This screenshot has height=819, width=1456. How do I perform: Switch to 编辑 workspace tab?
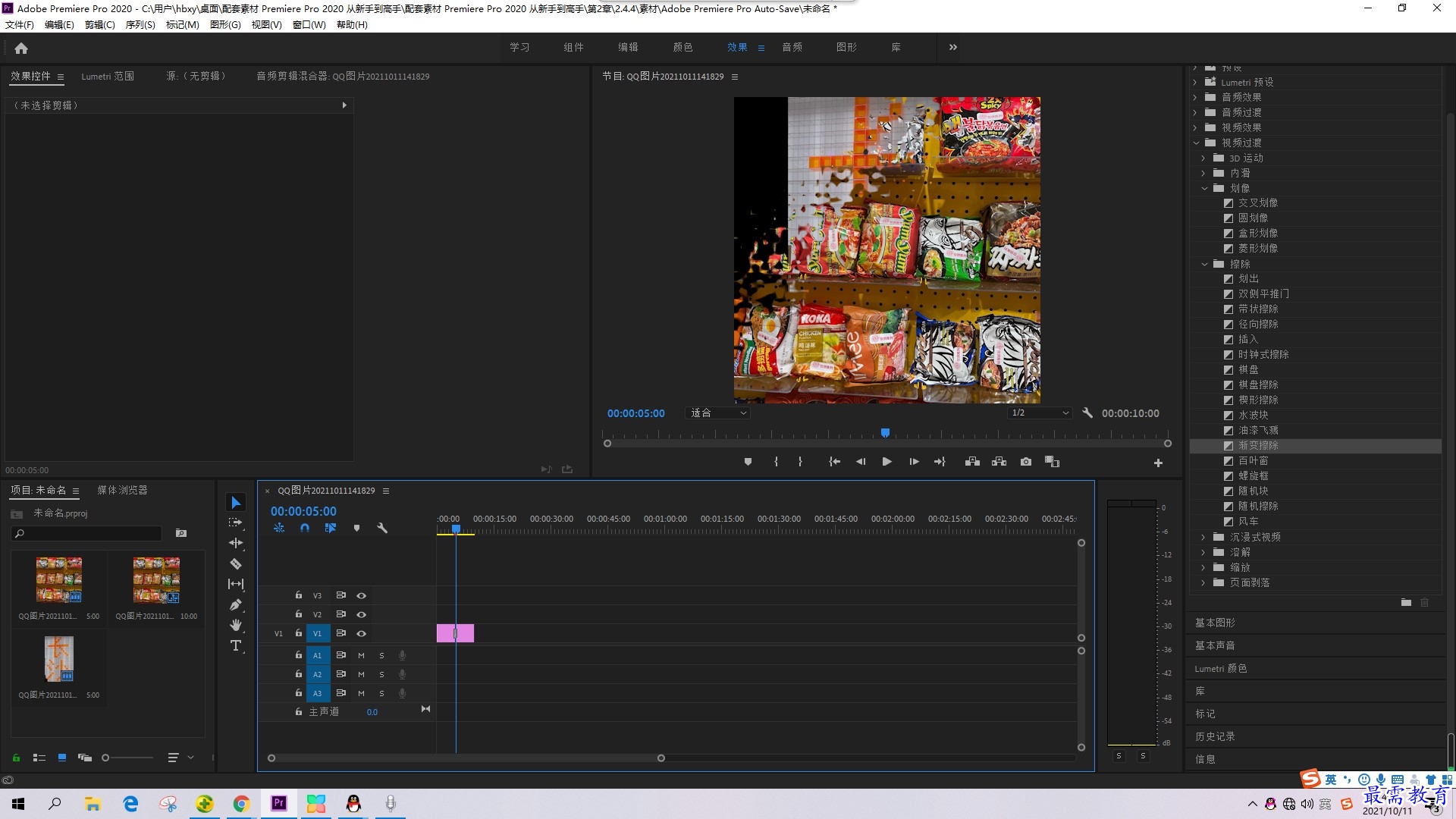tap(628, 47)
